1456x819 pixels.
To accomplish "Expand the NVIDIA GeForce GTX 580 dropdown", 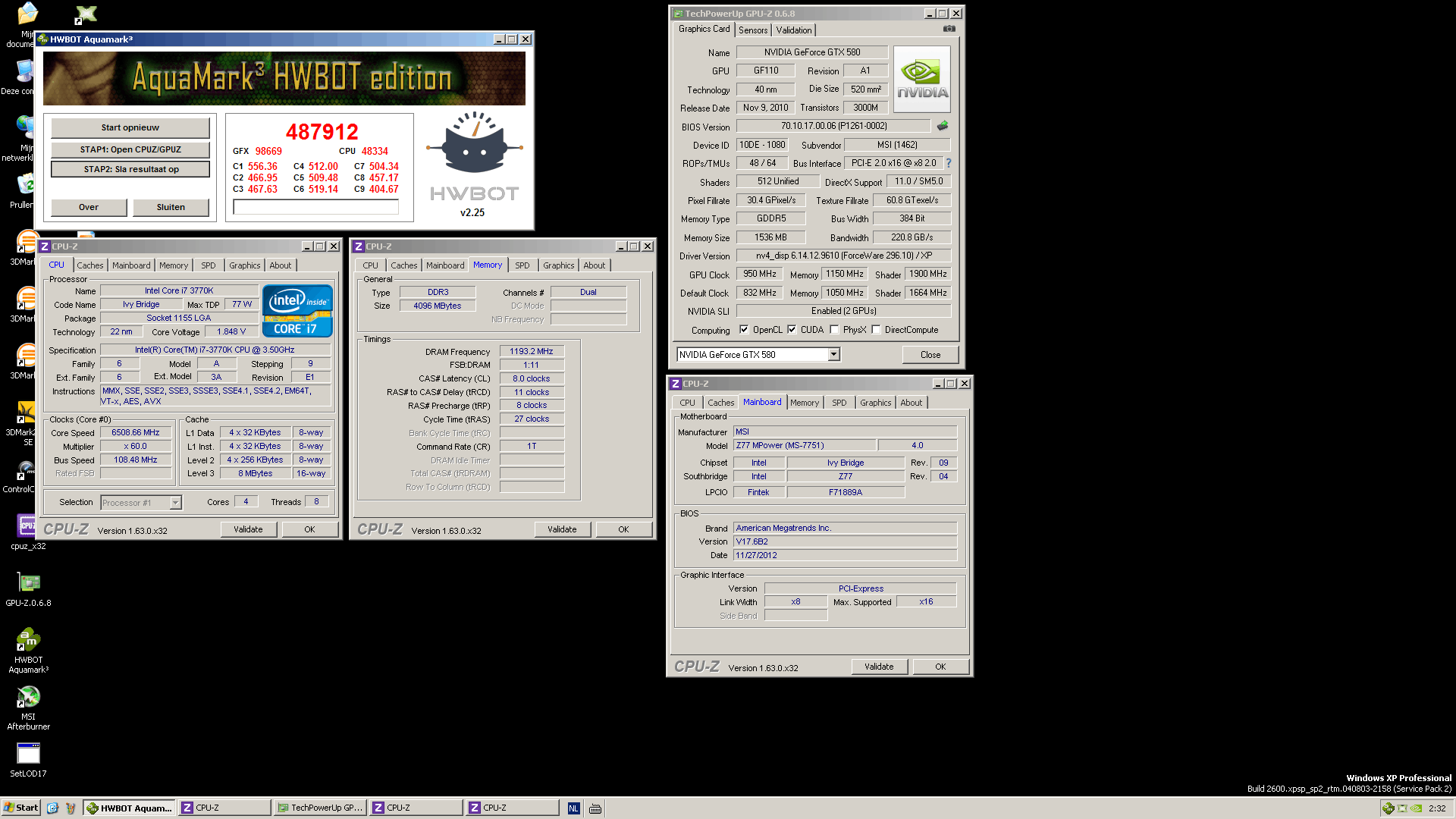I will tap(833, 354).
